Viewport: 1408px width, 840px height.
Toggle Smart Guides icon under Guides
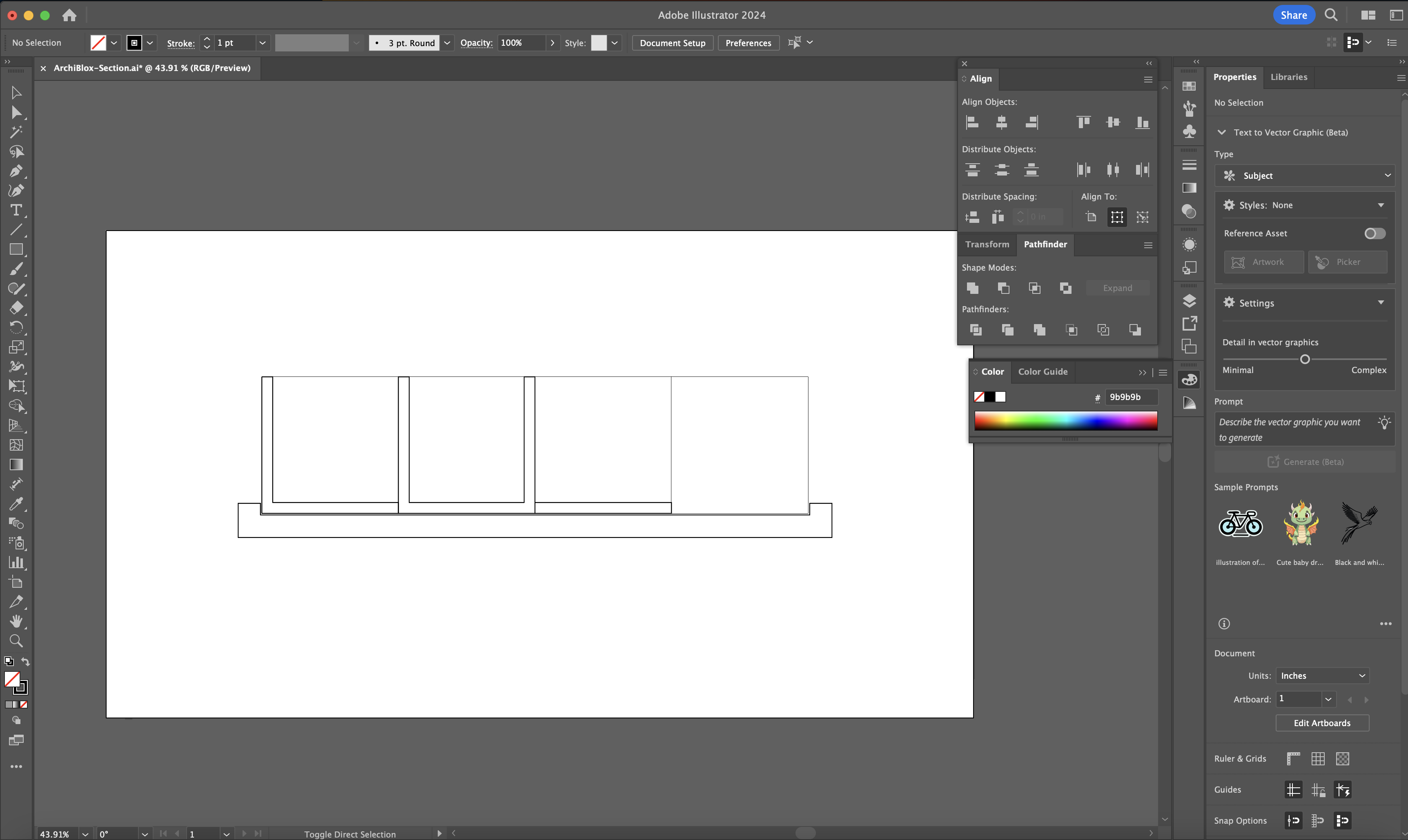[x=1342, y=790]
